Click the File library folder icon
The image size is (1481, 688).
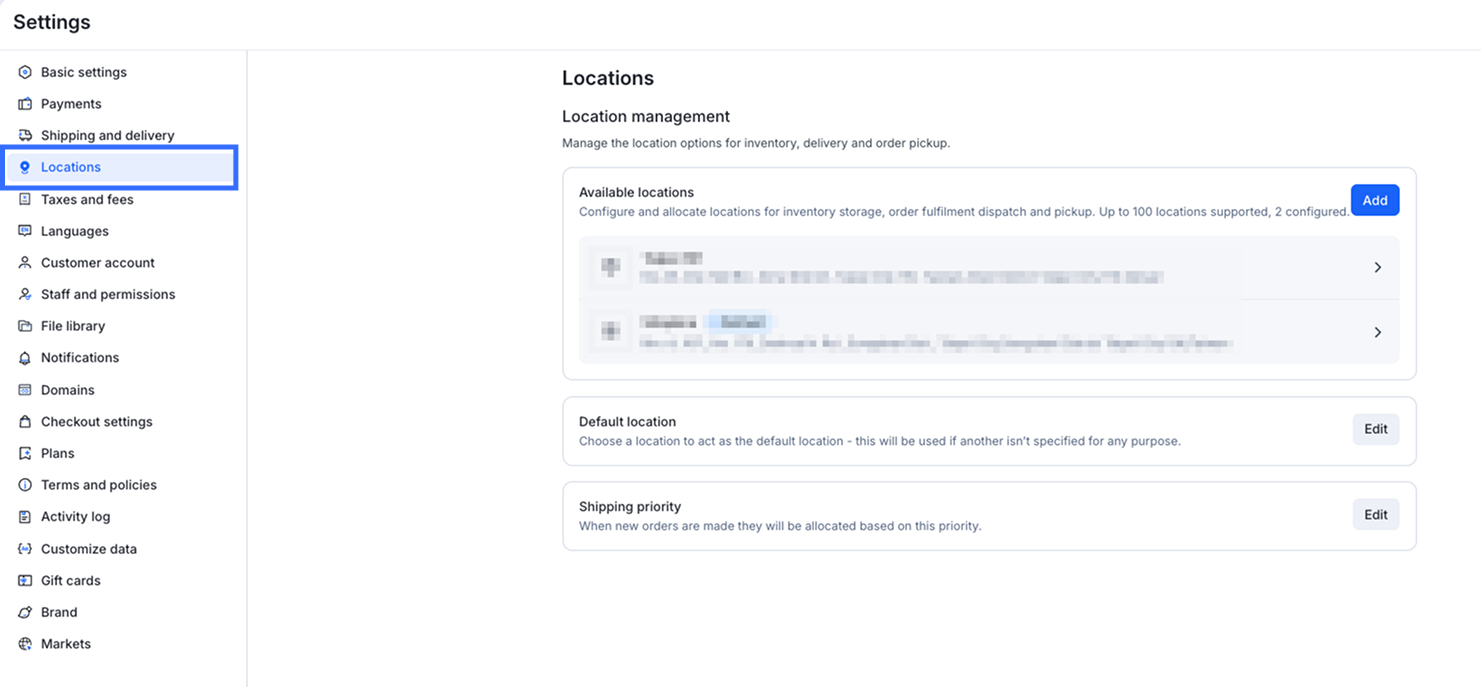(25, 326)
